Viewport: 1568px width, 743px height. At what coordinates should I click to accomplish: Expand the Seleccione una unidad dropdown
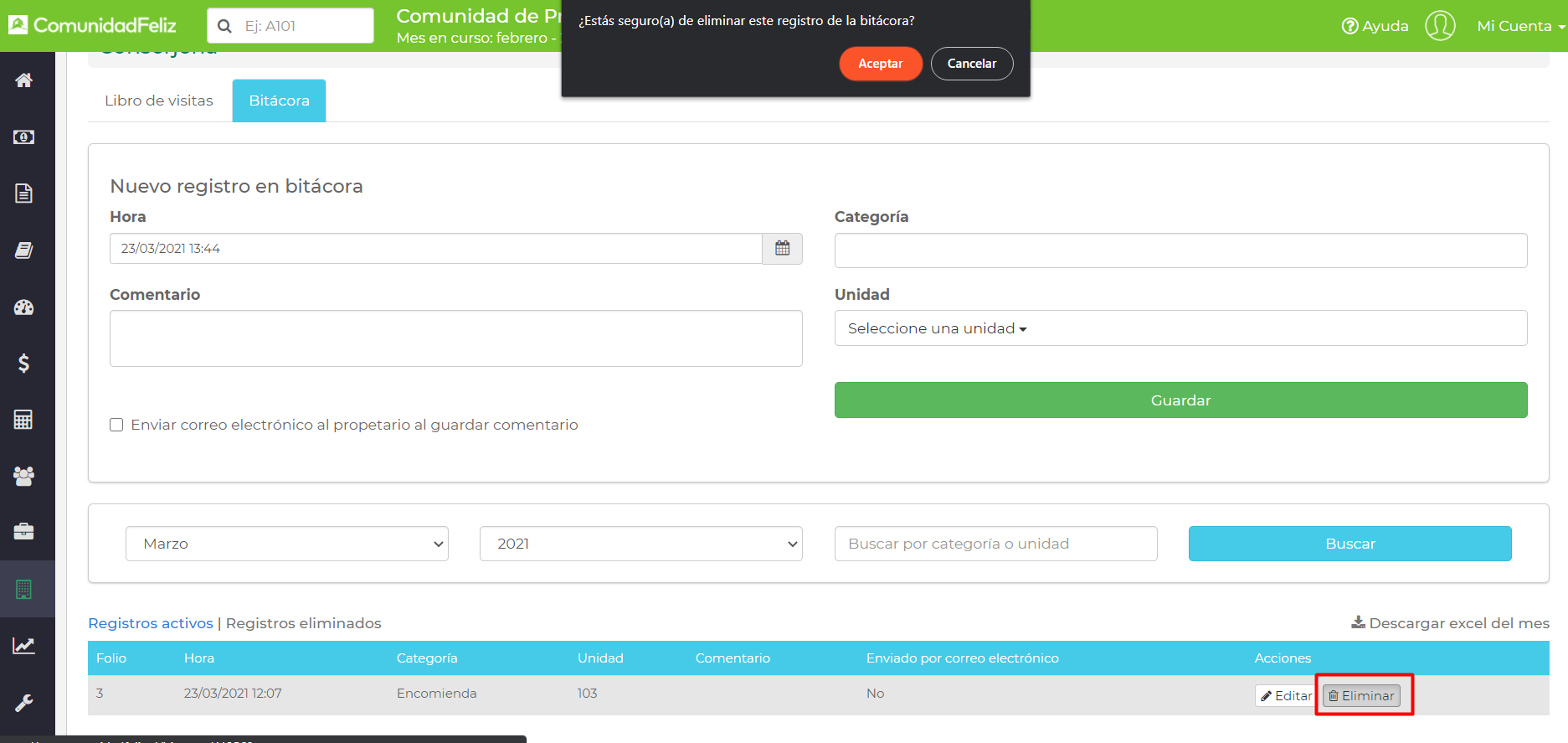click(937, 328)
